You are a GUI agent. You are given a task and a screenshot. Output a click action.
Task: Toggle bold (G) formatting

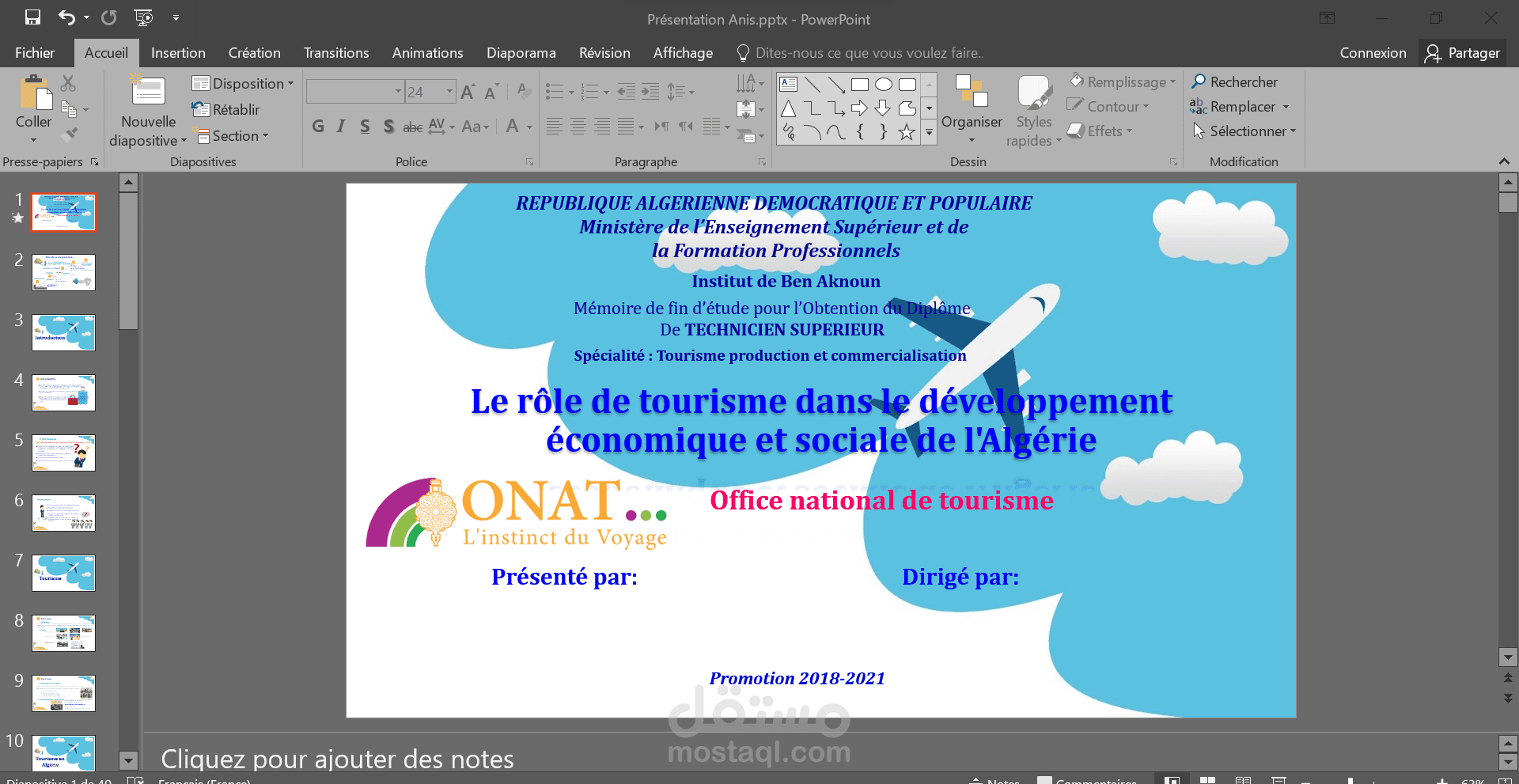(x=318, y=127)
